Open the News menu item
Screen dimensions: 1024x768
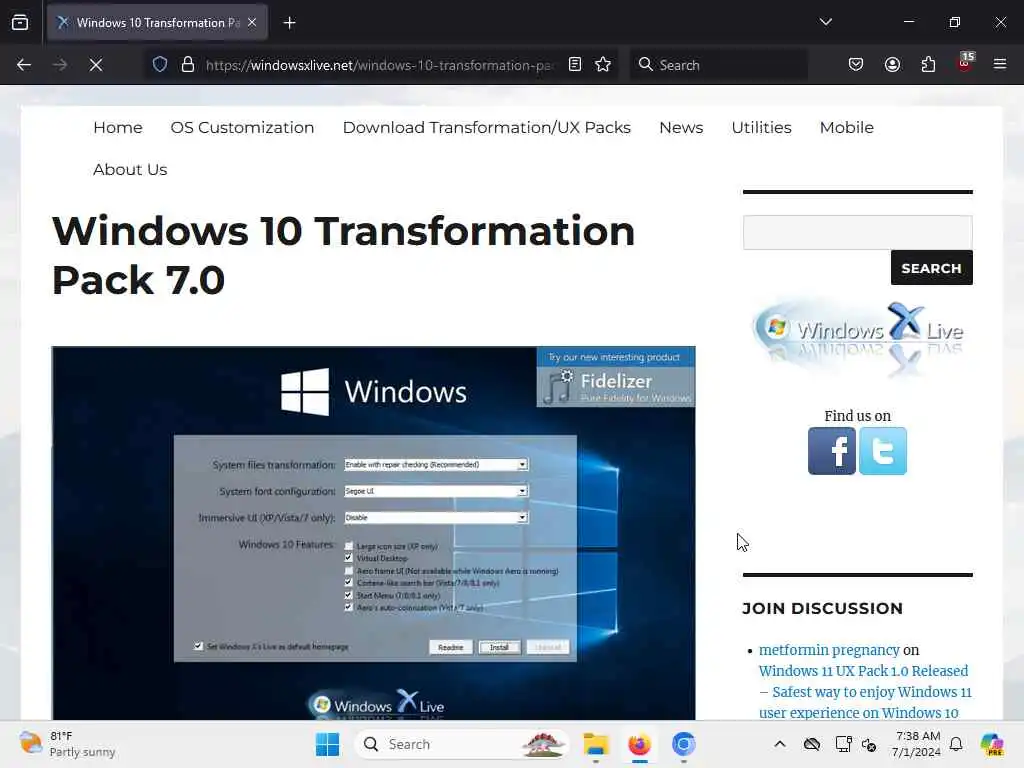pos(681,127)
